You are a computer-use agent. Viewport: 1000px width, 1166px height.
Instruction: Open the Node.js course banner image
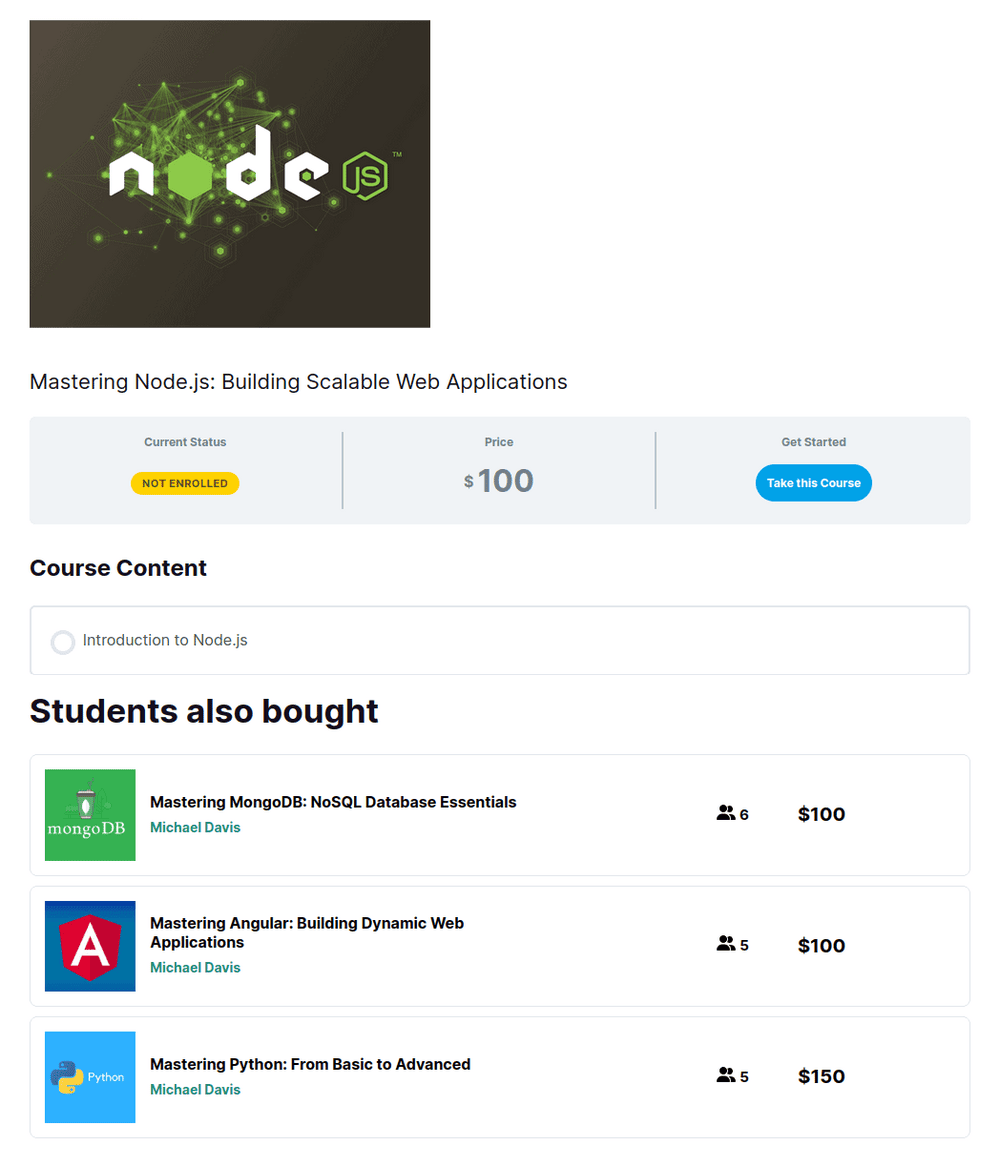pyautogui.click(x=230, y=174)
